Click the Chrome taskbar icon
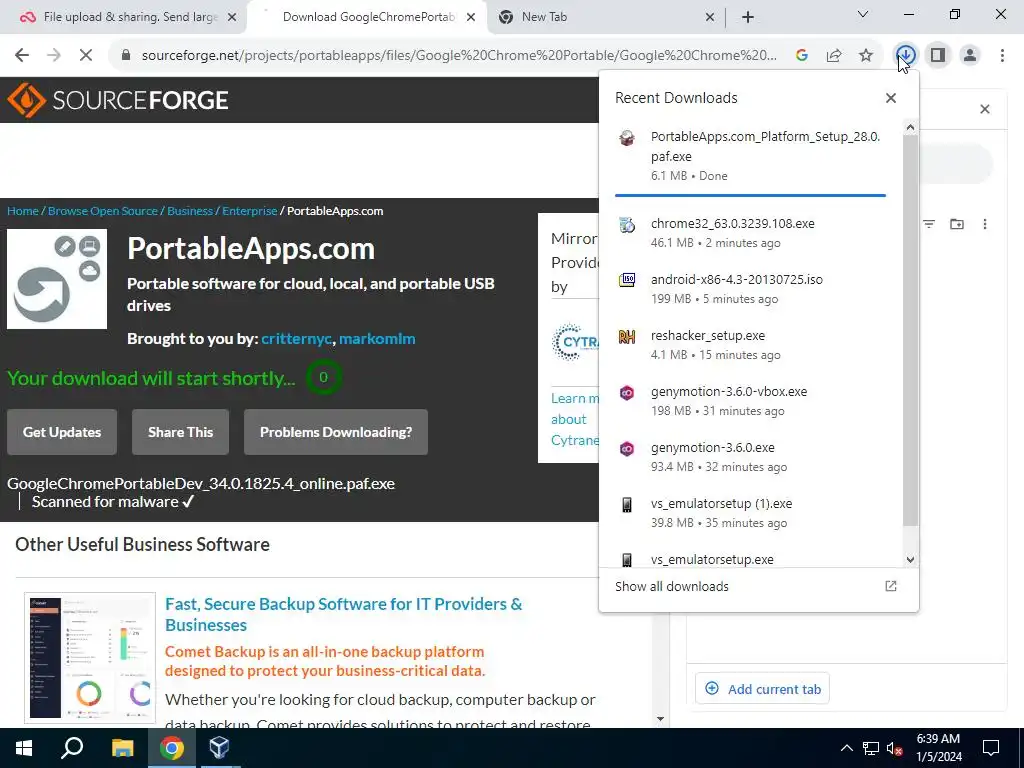 tap(171, 748)
